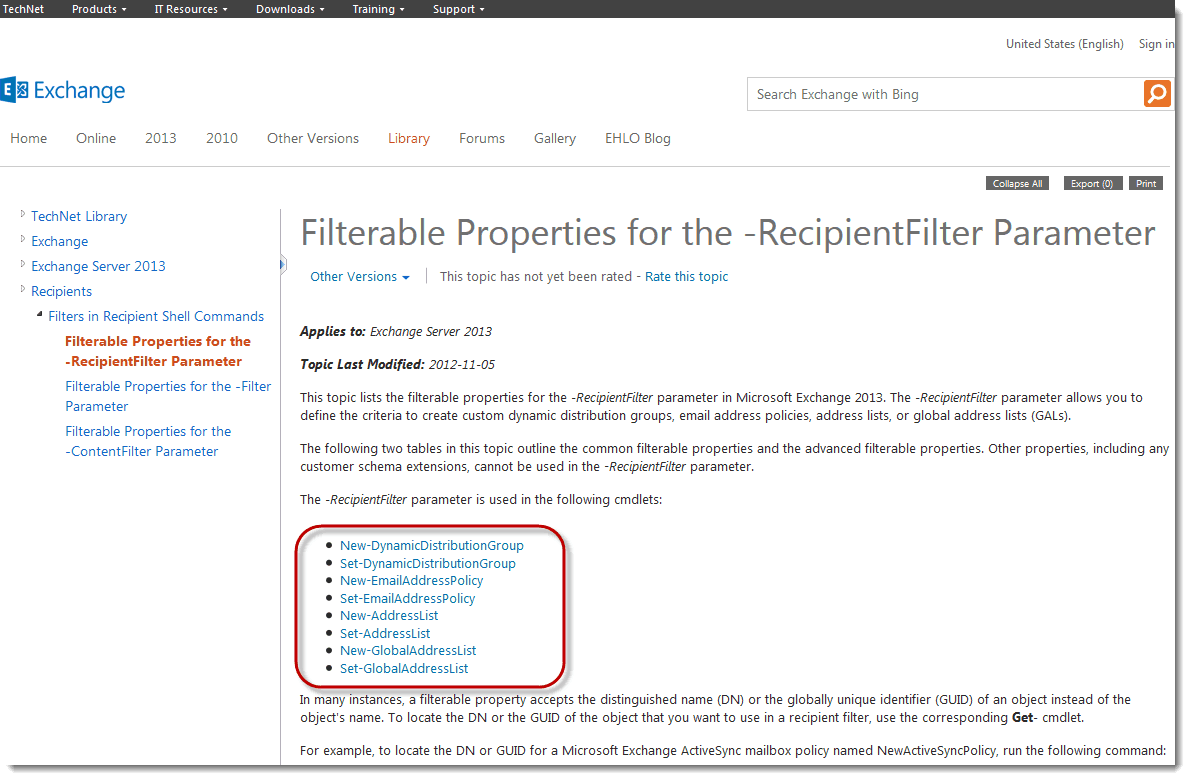
Task: Click the Sign in link
Action: (x=1157, y=44)
